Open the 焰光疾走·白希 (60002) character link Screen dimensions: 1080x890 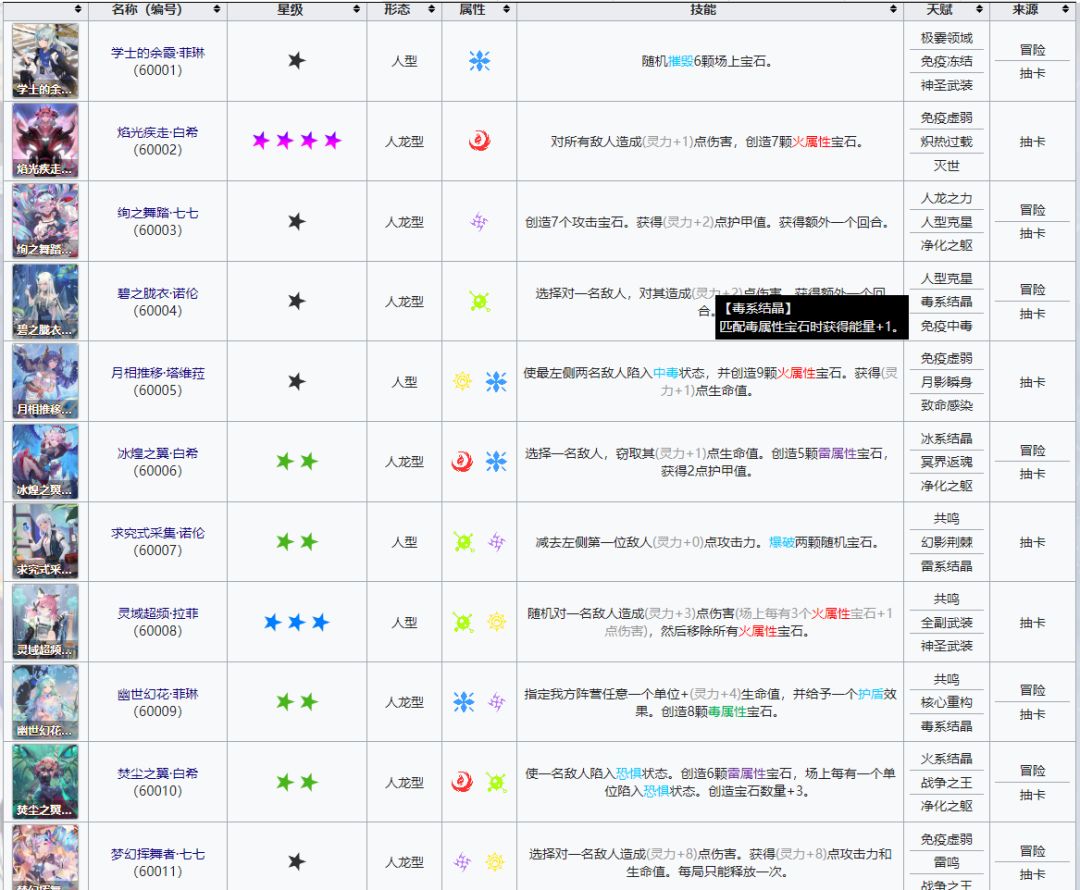(x=158, y=132)
